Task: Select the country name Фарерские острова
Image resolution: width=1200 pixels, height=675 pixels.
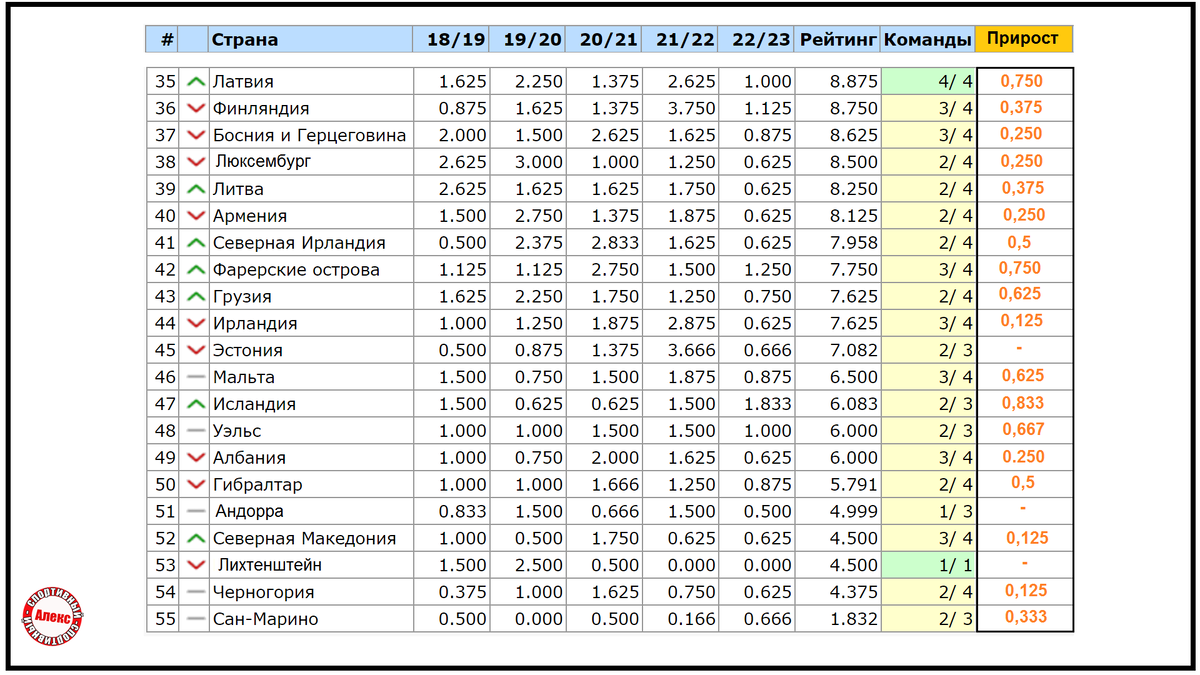Action: (x=296, y=270)
